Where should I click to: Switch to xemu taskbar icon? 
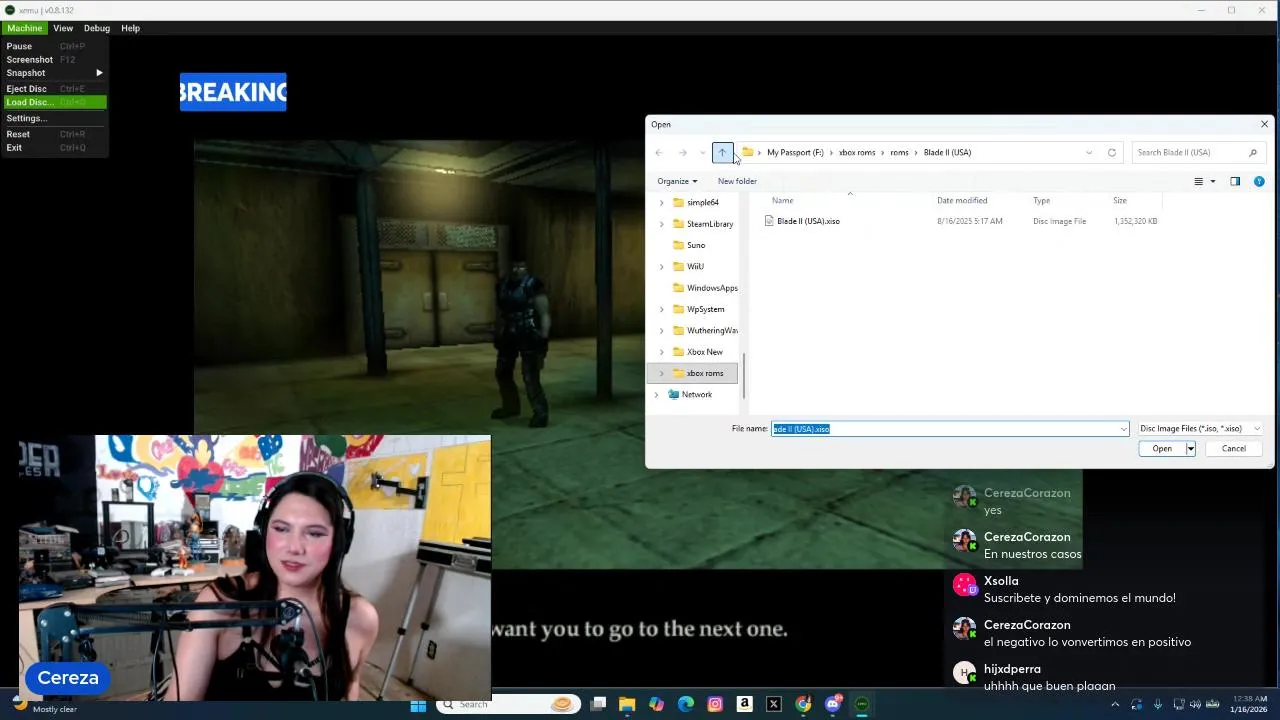[x=862, y=705]
